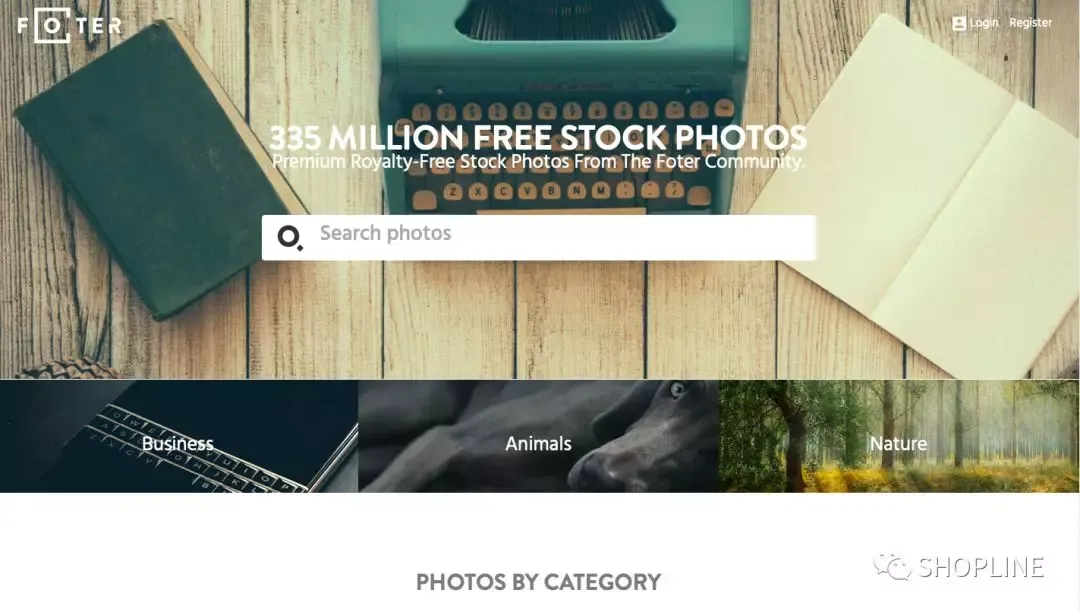This screenshot has height=612, width=1080.
Task: Click the teal typewriter in hero image
Action: (x=565, y=103)
